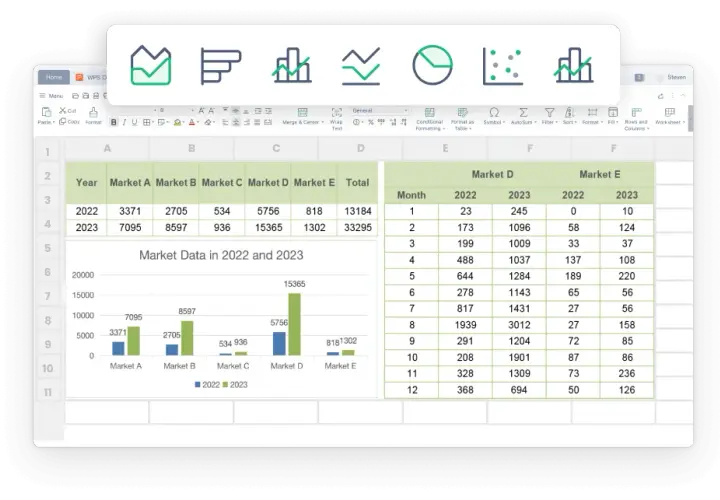
Task: Click the Worksheet icon
Action: coord(670,112)
